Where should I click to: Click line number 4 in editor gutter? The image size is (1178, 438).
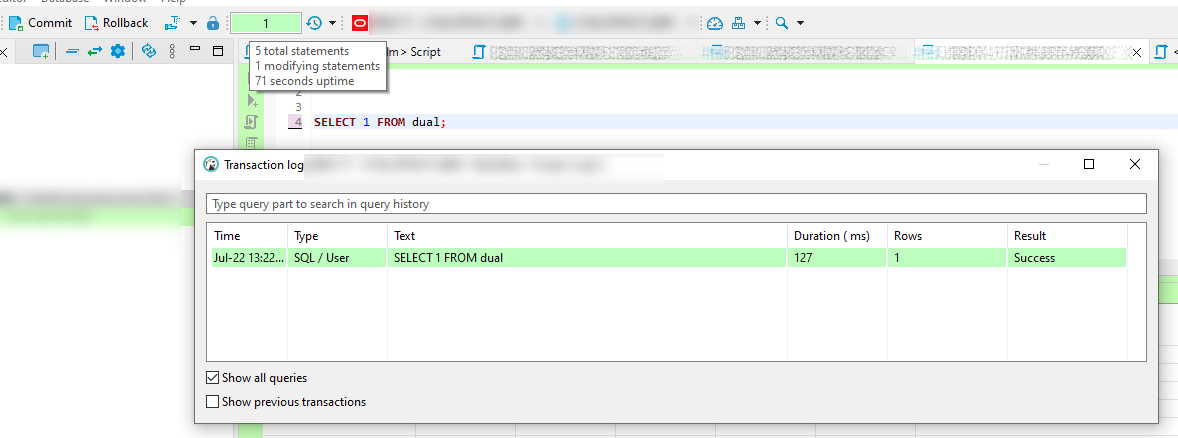pyautogui.click(x=298, y=122)
